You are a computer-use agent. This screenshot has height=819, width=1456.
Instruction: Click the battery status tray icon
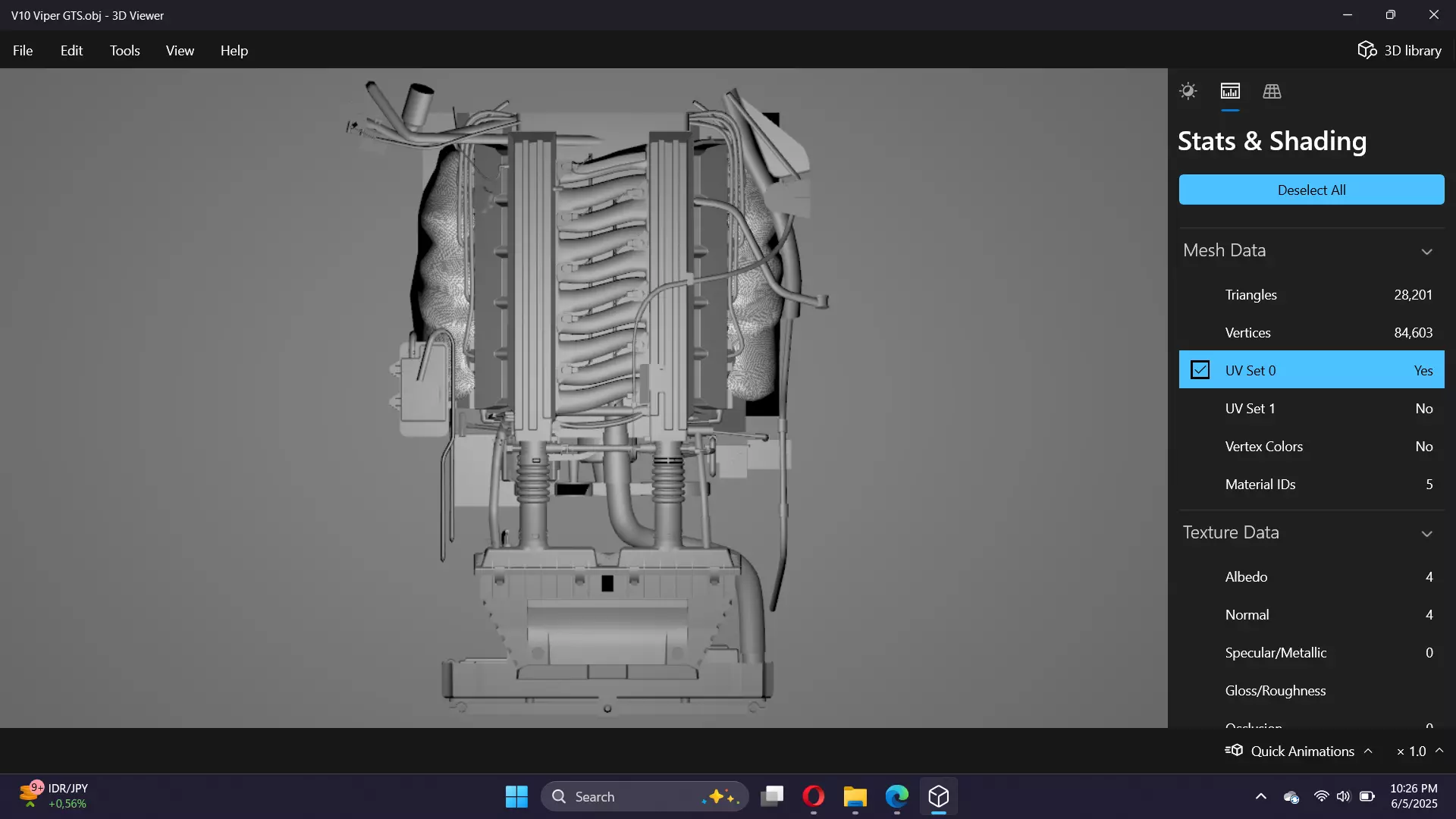pos(1367,796)
